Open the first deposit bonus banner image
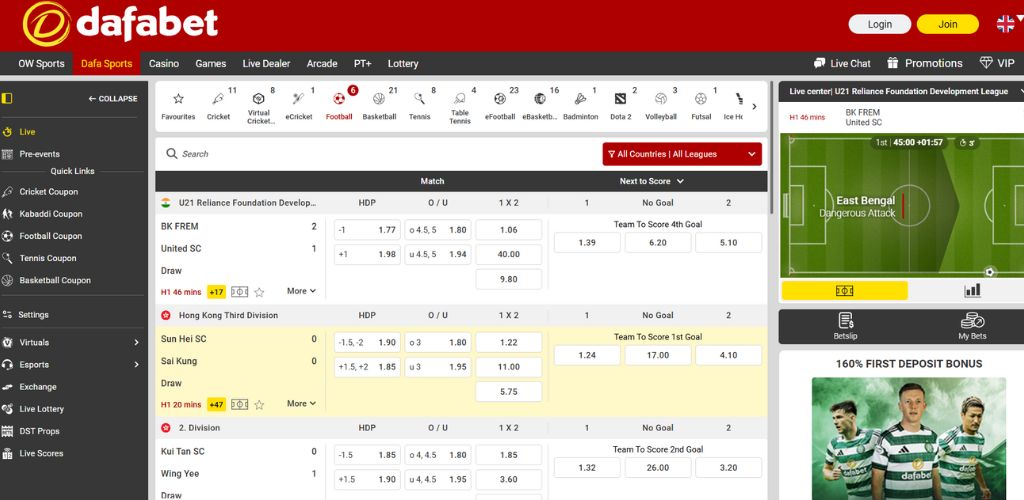Screen dimensions: 1024x500 coord(909,439)
